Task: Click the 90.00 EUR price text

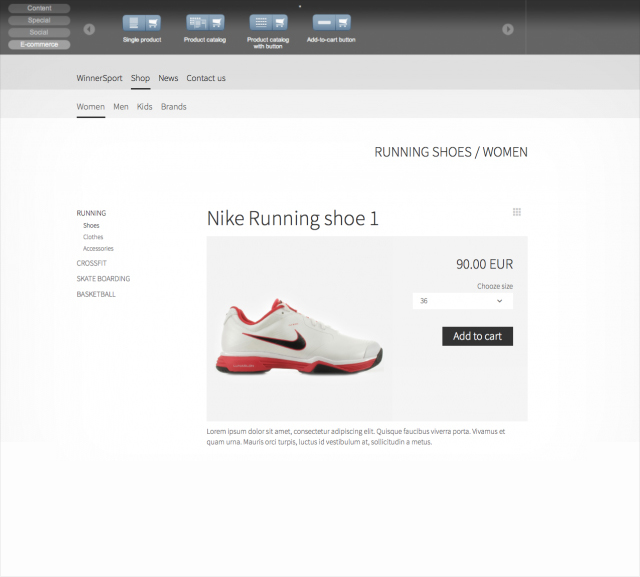Action: tap(484, 264)
